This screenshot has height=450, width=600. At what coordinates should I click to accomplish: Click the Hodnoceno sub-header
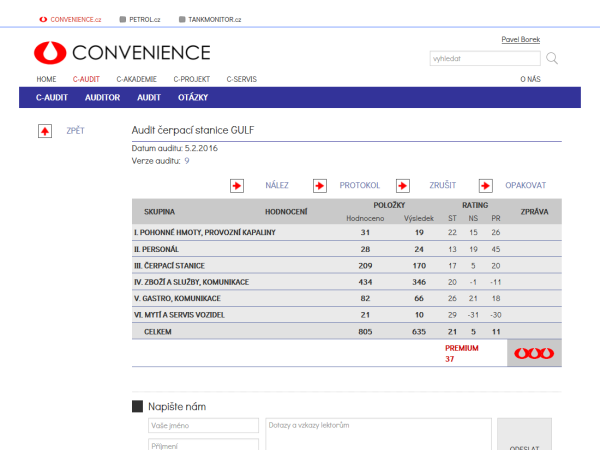pyautogui.click(x=365, y=218)
